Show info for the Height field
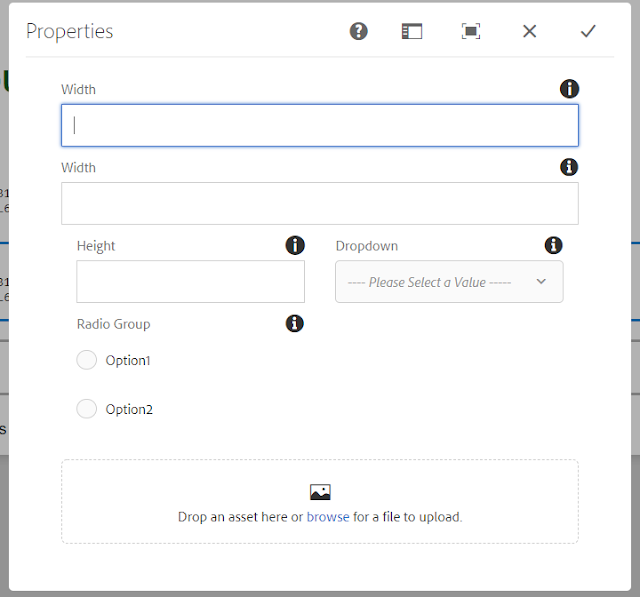 click(x=294, y=245)
